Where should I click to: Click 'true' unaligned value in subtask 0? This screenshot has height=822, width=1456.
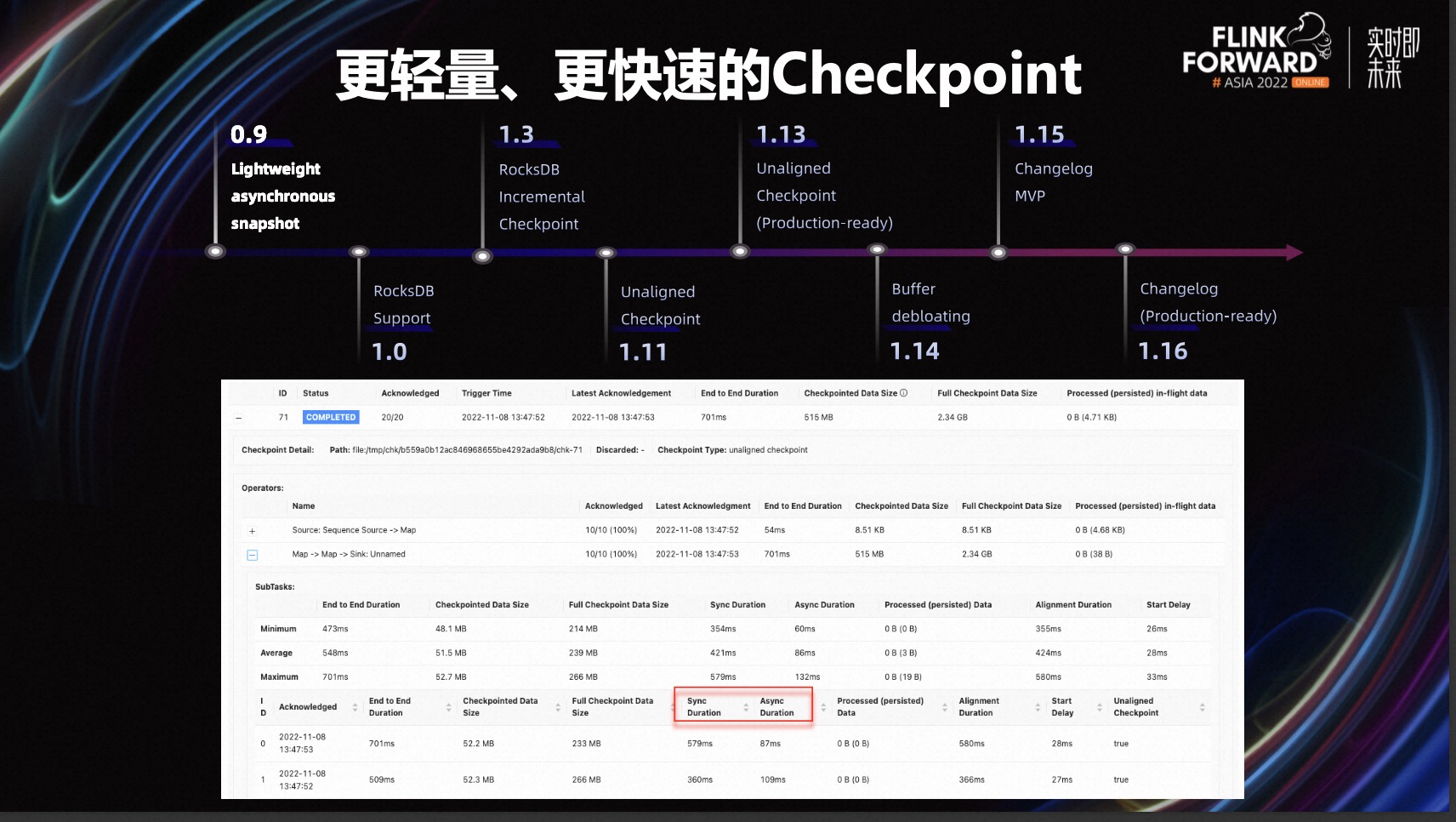(1121, 743)
